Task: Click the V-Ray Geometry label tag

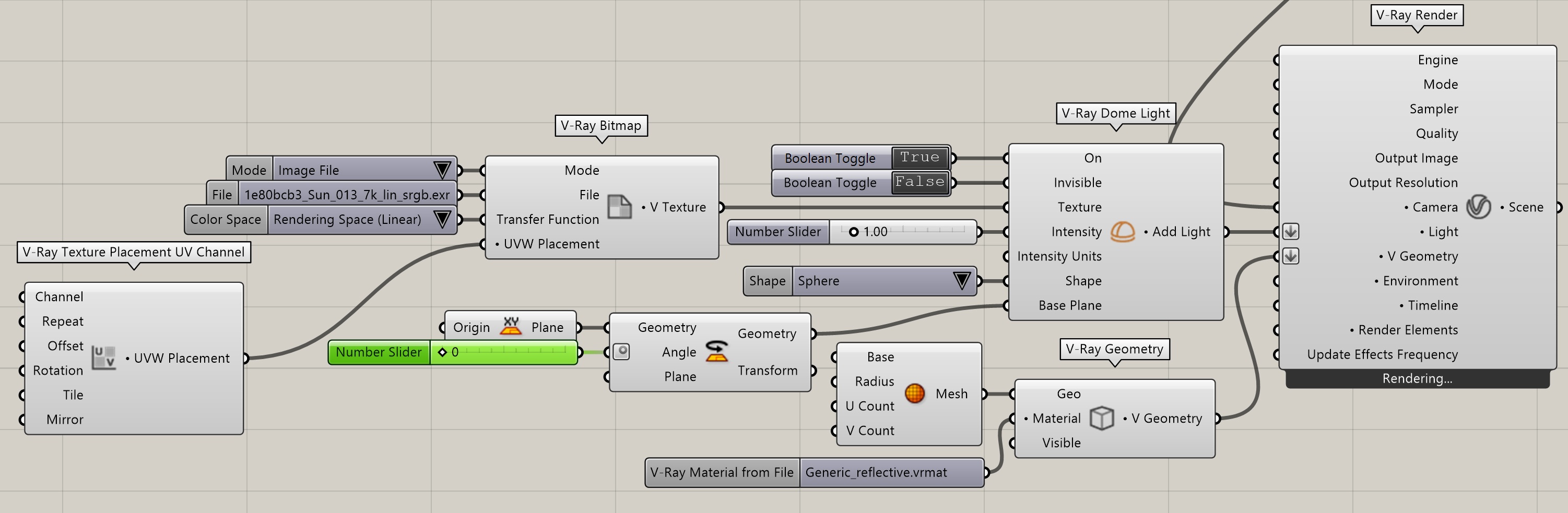Action: [1115, 349]
